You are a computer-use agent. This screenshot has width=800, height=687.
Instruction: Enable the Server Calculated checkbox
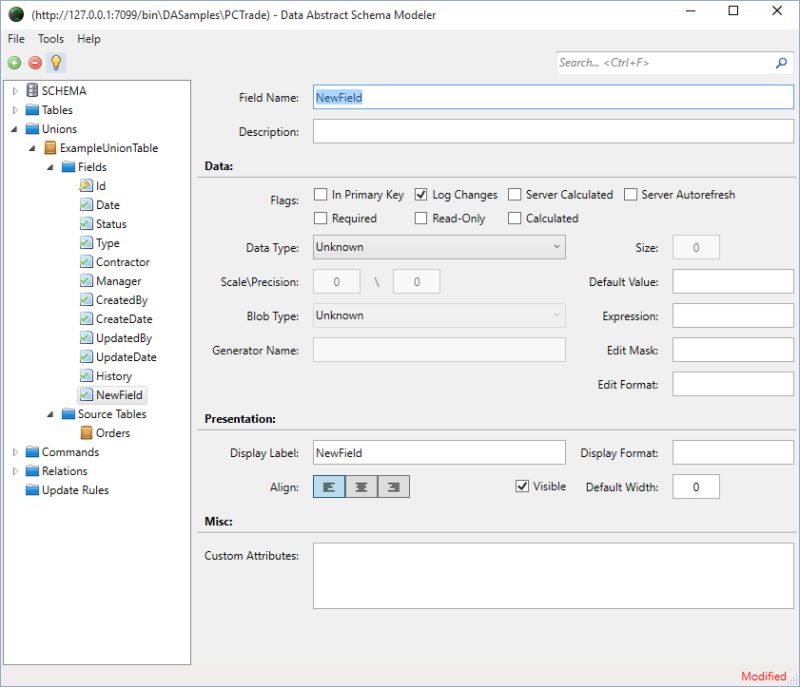click(514, 194)
